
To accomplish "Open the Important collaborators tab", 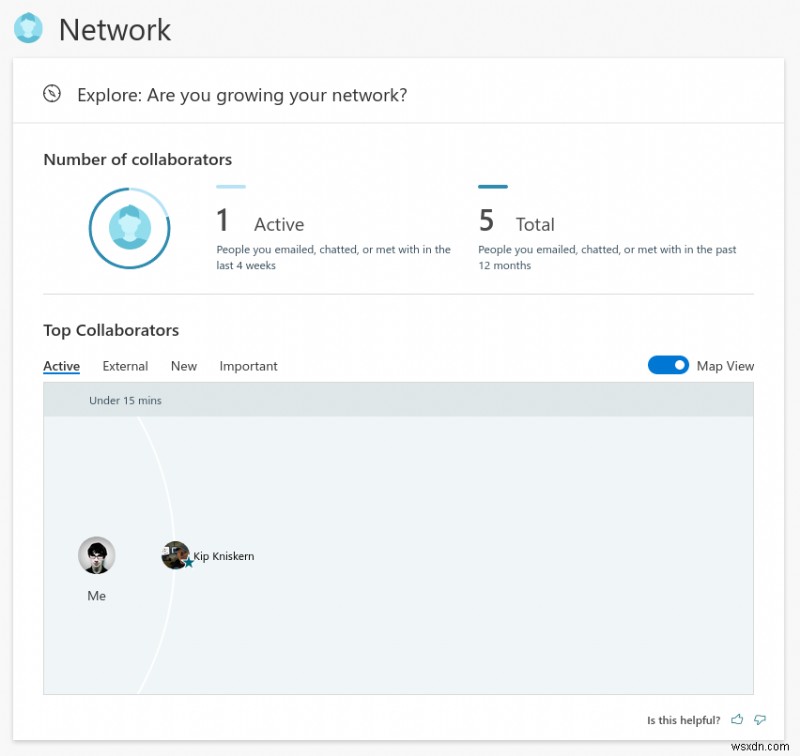I will click(248, 366).
